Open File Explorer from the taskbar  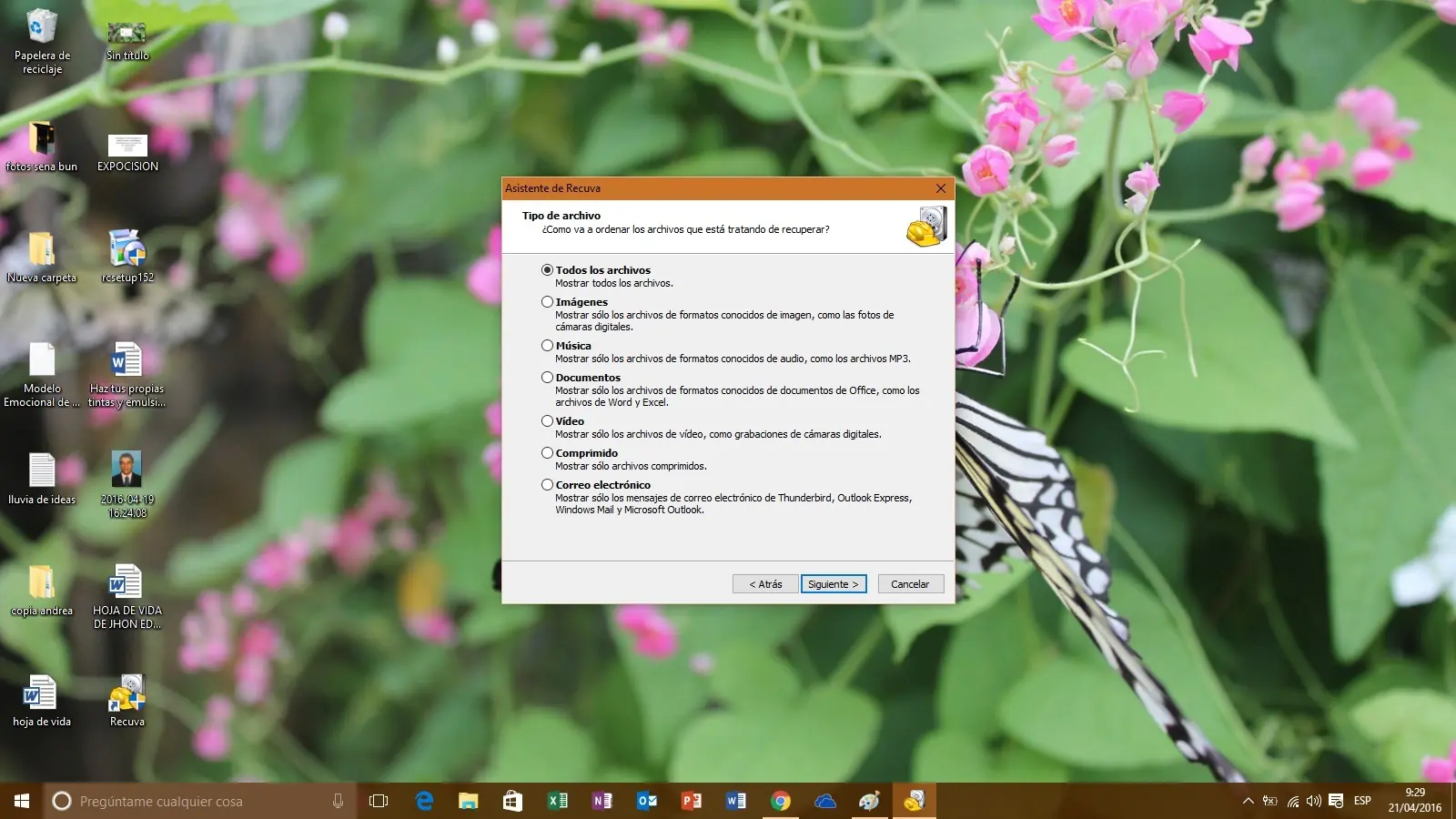[468, 801]
